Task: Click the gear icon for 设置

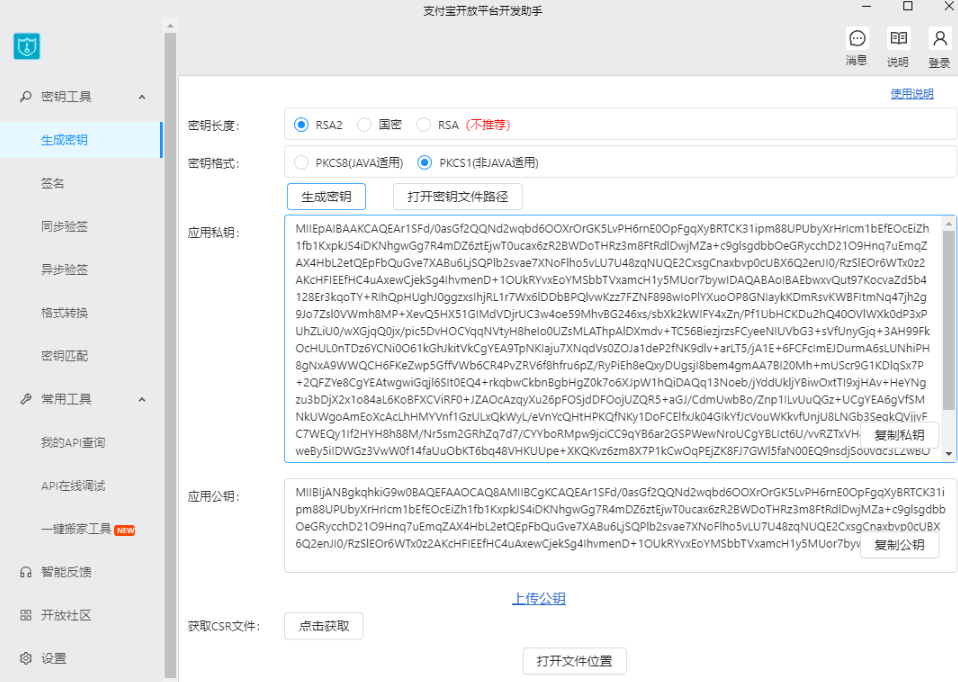Action: 26,658
